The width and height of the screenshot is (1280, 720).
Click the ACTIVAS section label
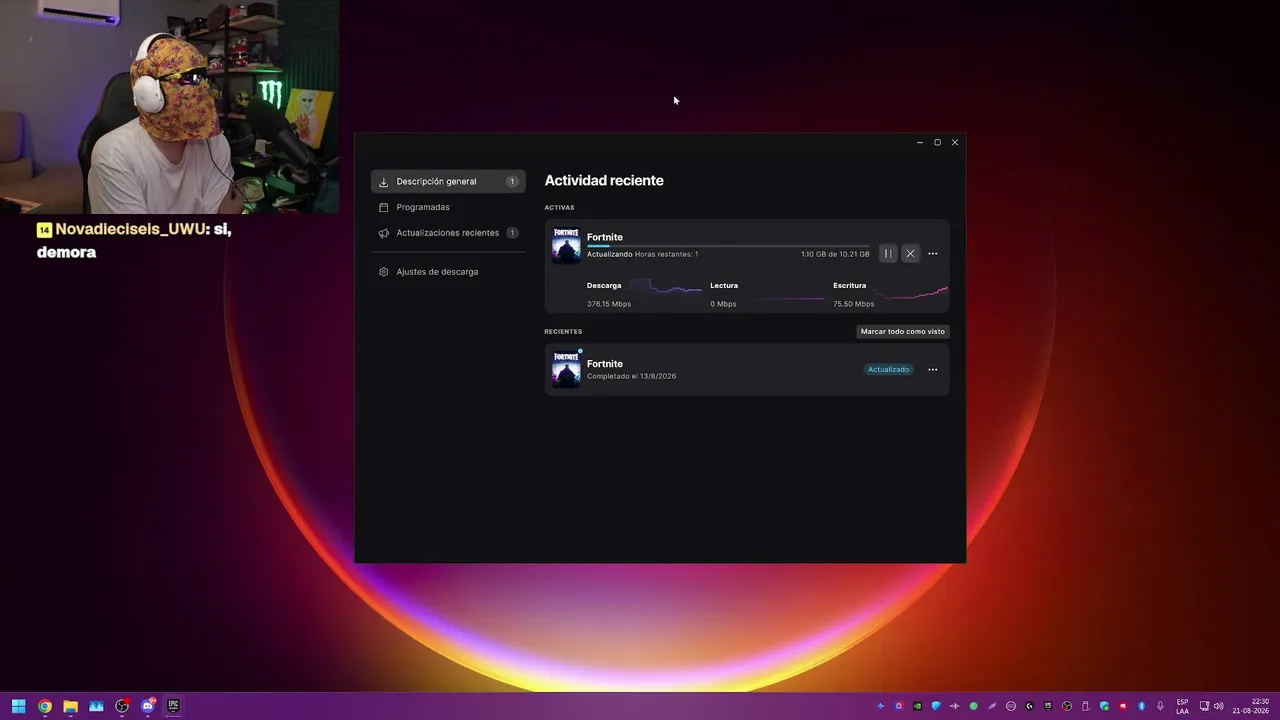pyautogui.click(x=559, y=208)
